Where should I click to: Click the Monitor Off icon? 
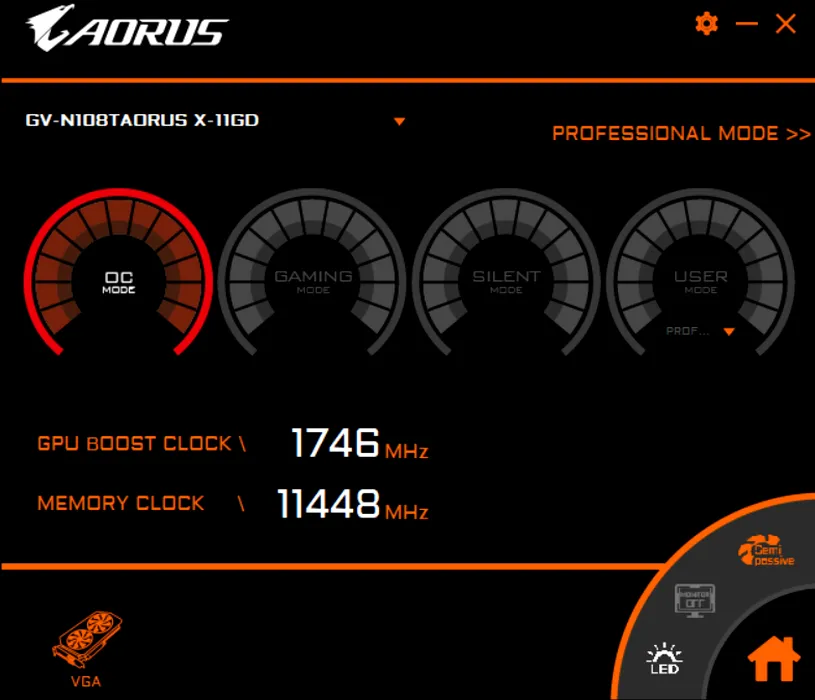695,601
